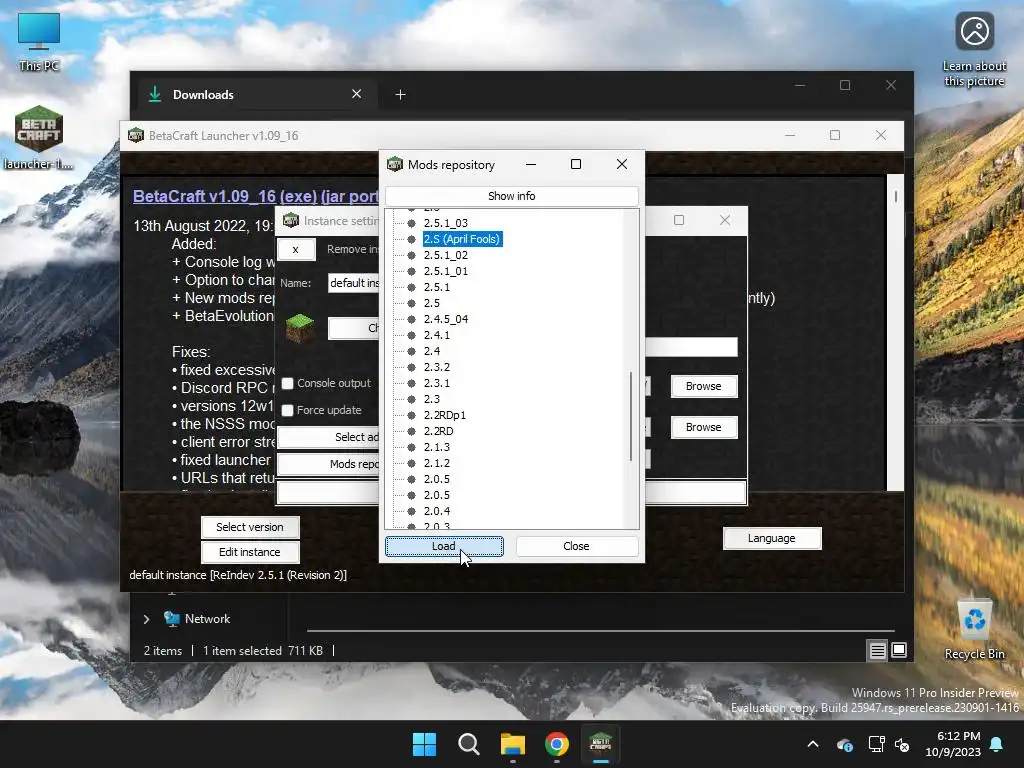Toggle Console output checkbox

(287, 383)
